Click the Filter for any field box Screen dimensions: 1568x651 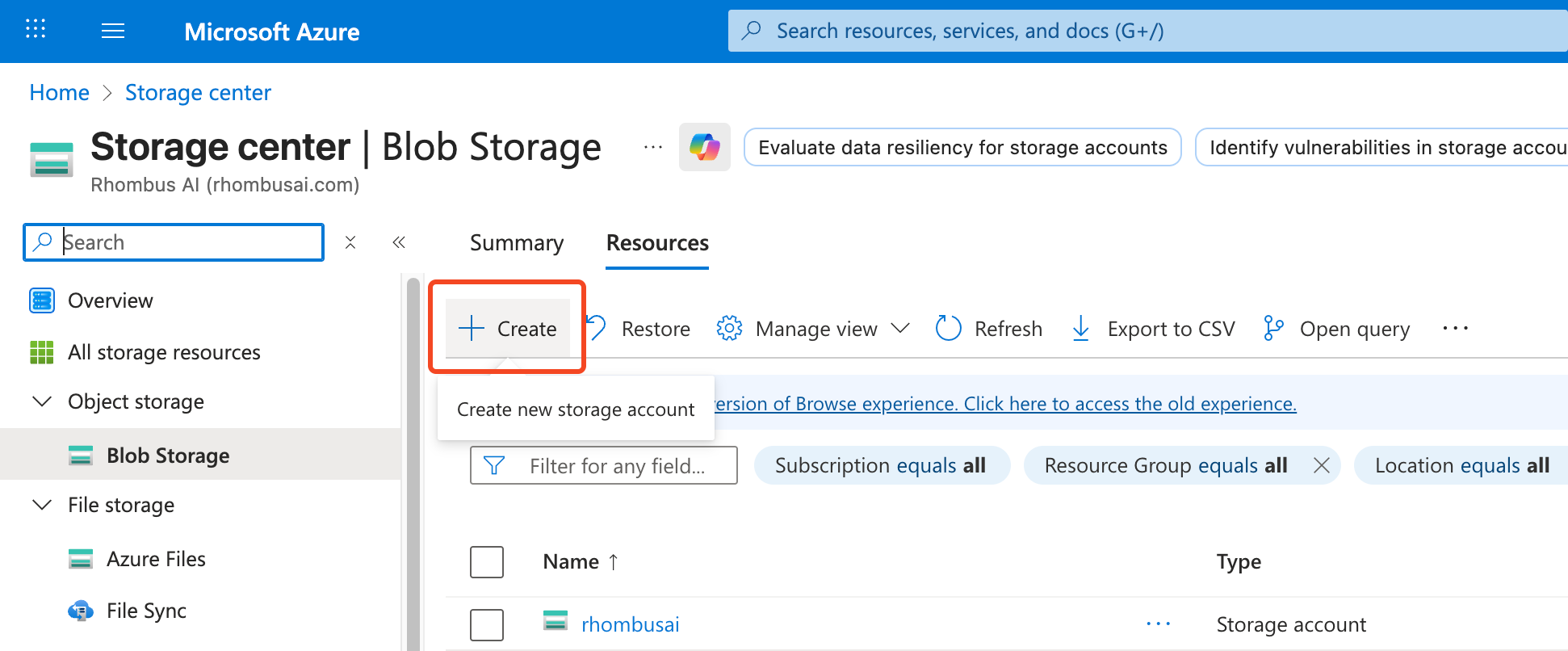[604, 466]
